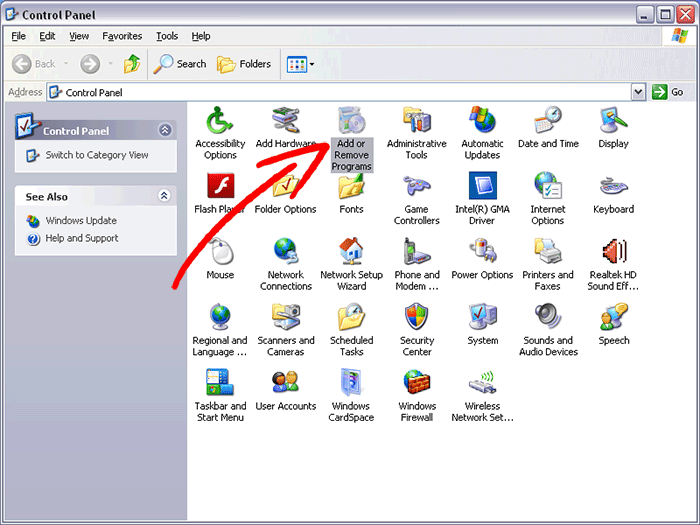Screen dimensions: 700x525
Task: Open the Tools menu
Action: (x=167, y=36)
